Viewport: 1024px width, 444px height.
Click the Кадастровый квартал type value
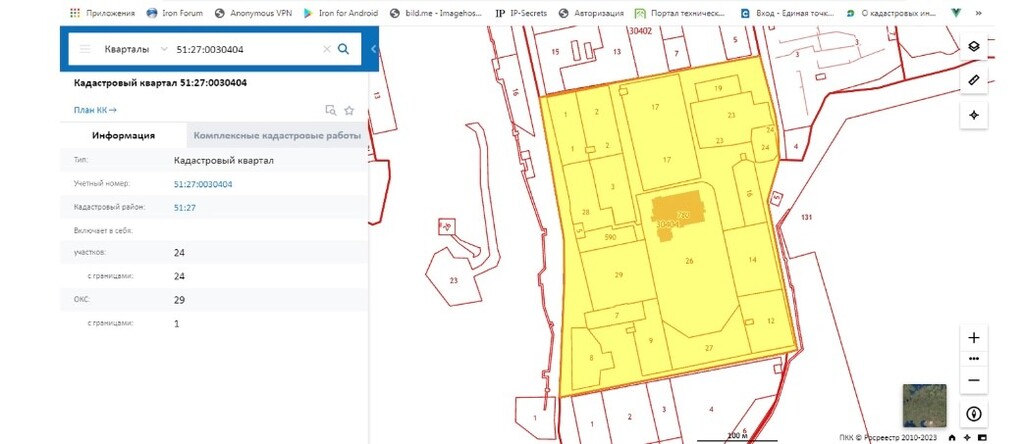[224, 161]
